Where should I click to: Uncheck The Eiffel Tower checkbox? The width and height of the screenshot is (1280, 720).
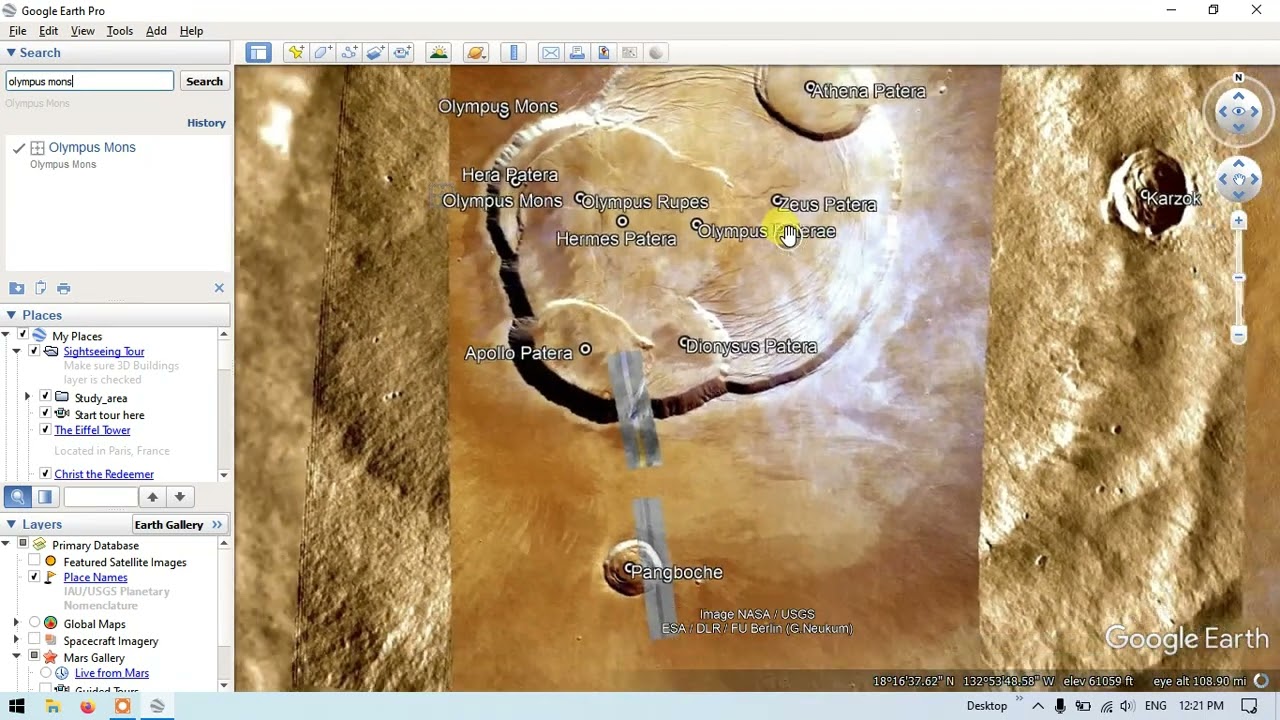[45, 430]
